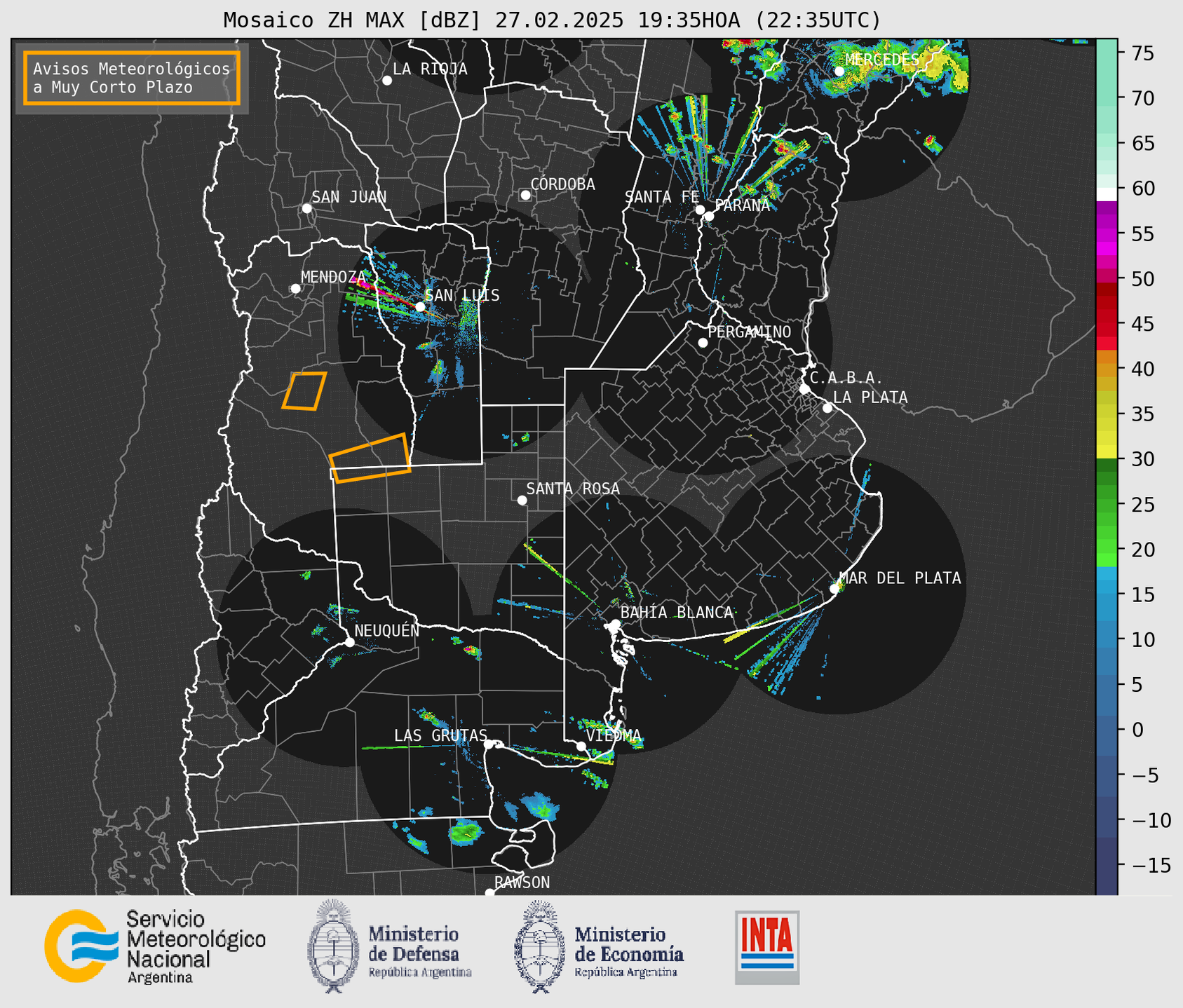1183x1008 pixels.
Task: Click the 'SANTA ROSA' map label
Action: pyautogui.click(x=573, y=489)
